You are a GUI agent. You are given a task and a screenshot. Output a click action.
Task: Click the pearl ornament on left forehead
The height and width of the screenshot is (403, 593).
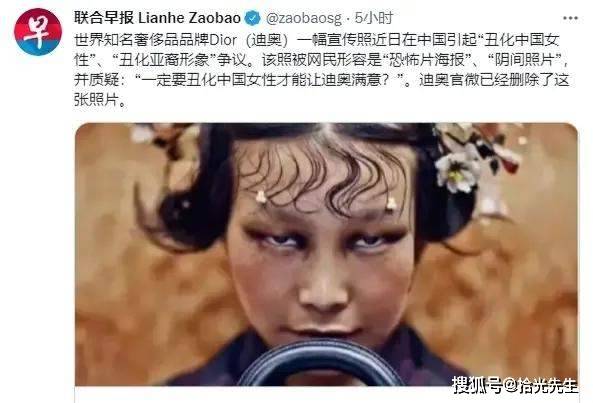point(261,197)
